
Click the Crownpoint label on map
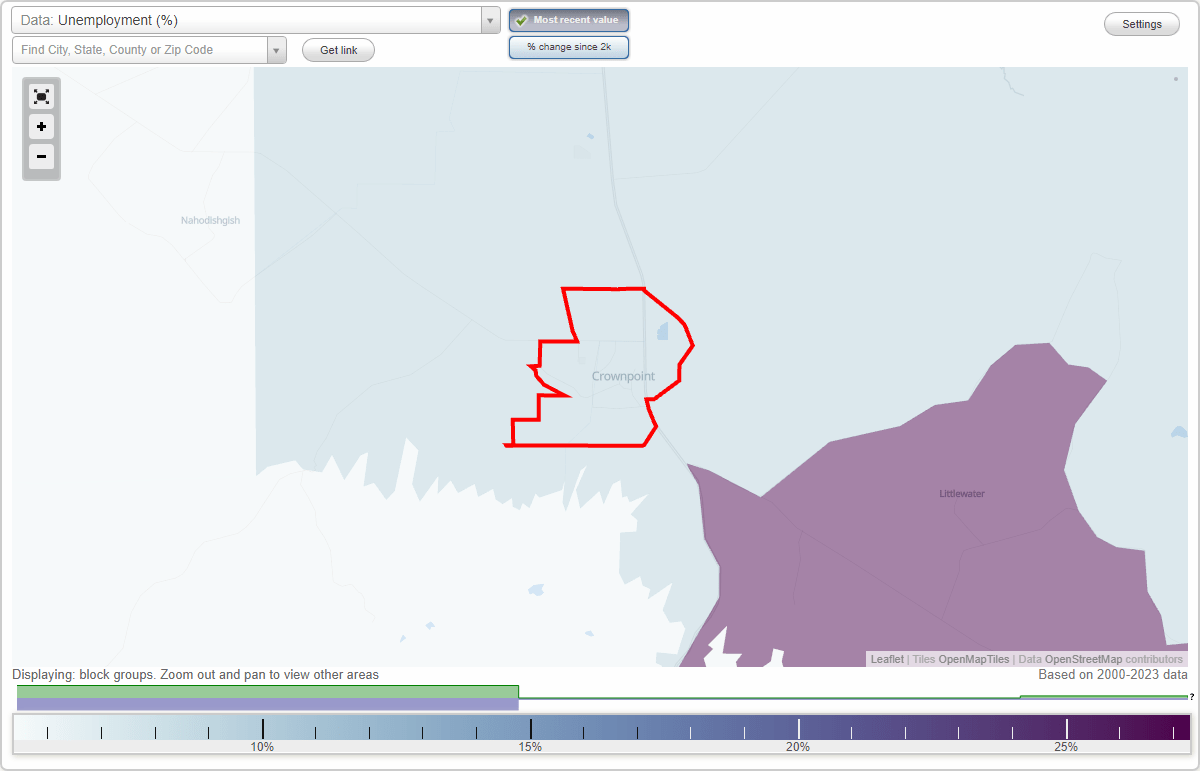click(x=623, y=376)
